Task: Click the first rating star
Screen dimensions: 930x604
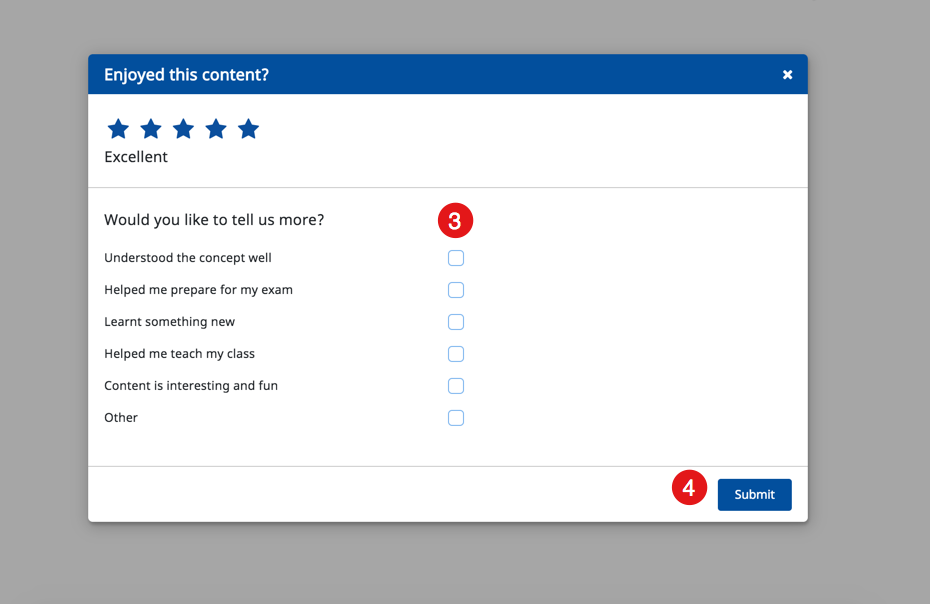Action: coord(118,129)
